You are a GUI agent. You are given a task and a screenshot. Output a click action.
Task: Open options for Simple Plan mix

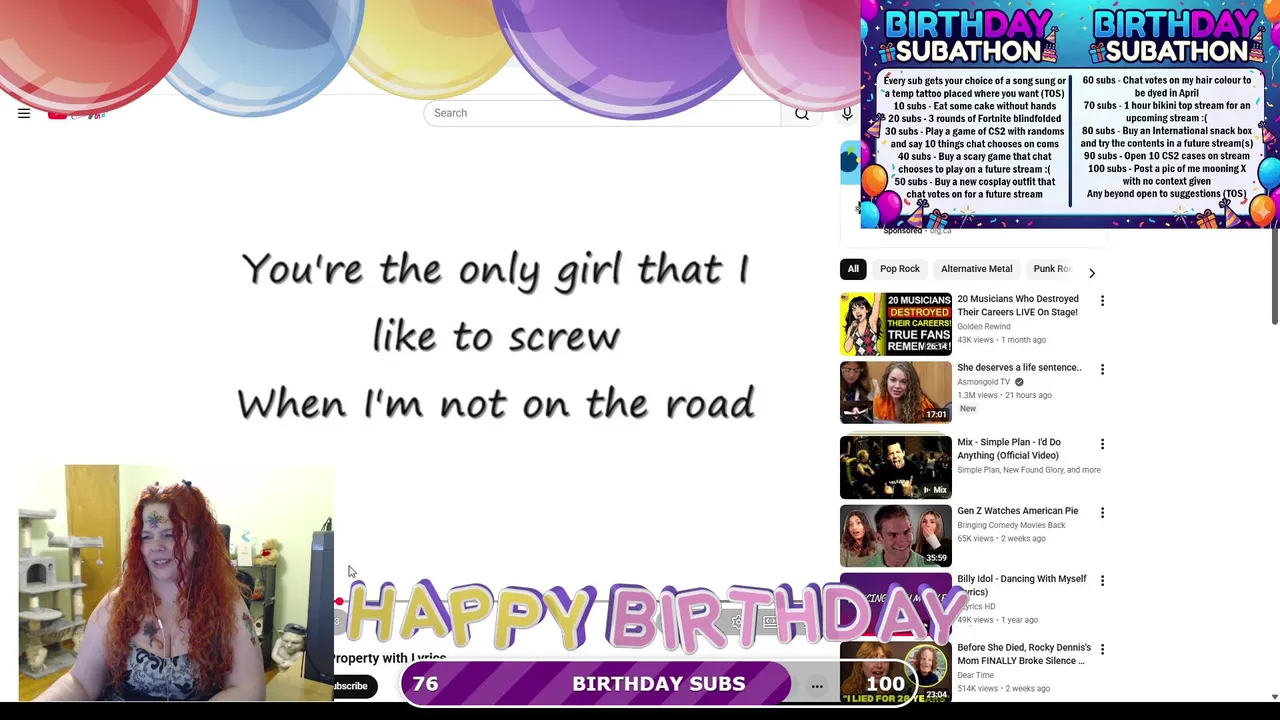pyautogui.click(x=1102, y=444)
